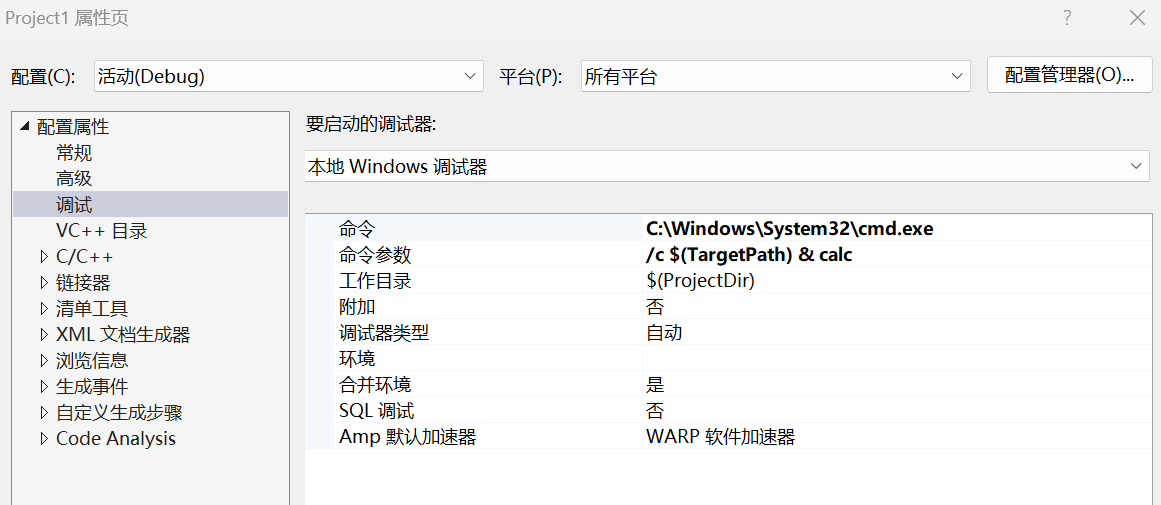Select the Amp 默认加速器 property row
This screenshot has width=1161, height=505.
[x=407, y=437]
